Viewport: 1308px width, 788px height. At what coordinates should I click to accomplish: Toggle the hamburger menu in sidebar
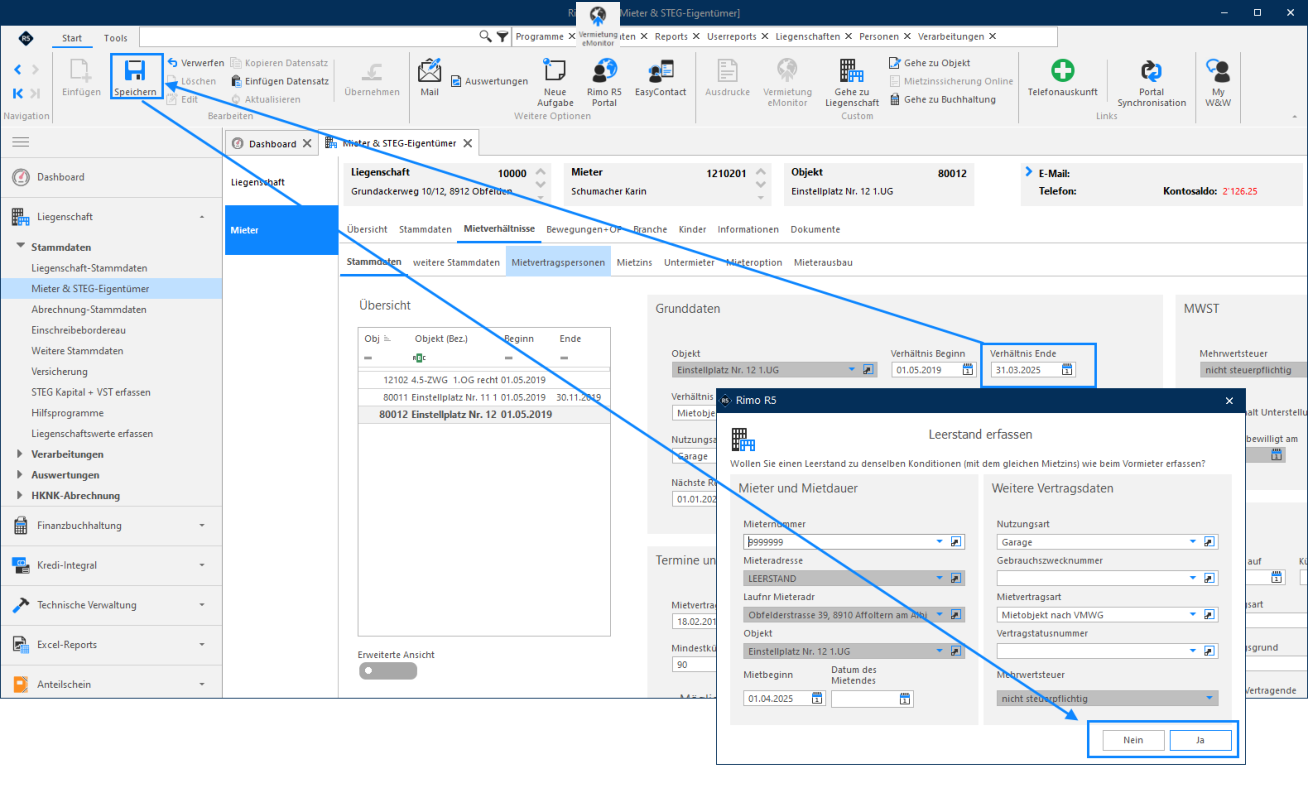click(20, 143)
